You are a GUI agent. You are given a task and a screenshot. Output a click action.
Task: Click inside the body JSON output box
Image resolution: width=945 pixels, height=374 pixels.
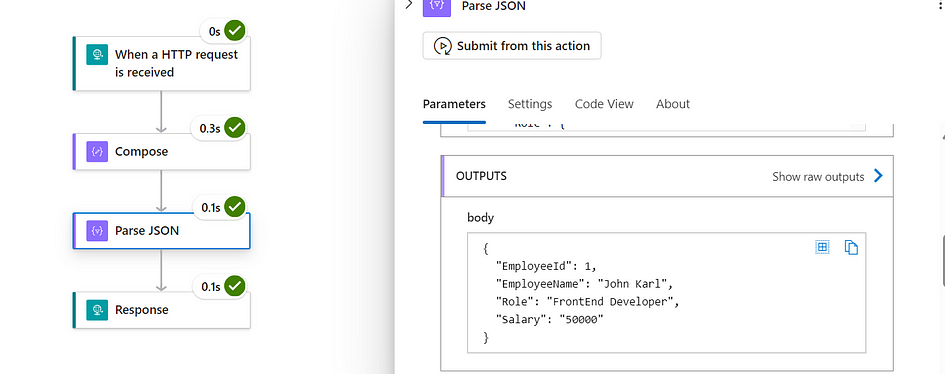coord(667,293)
